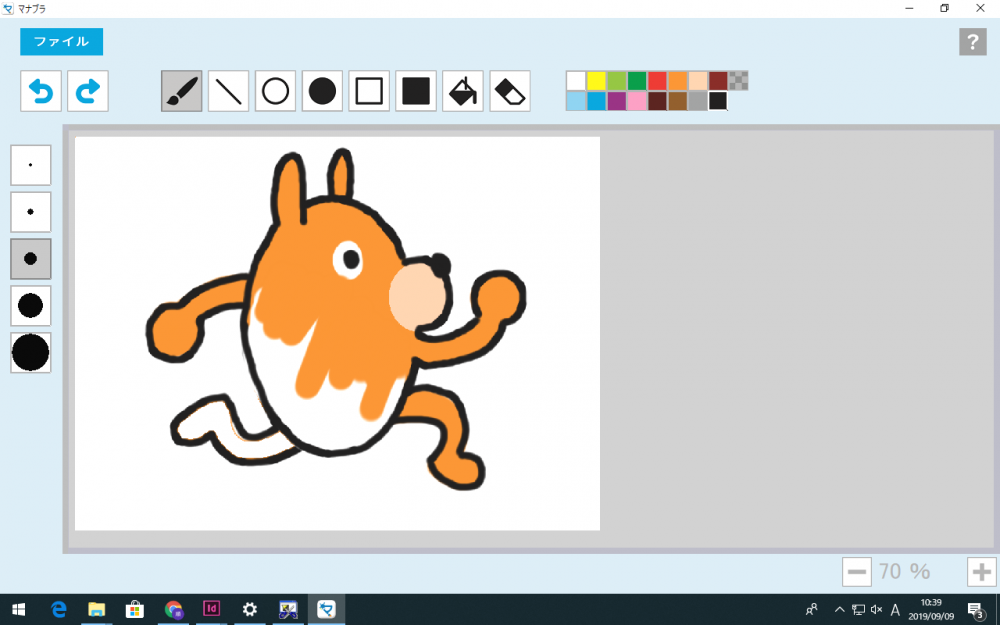Zoom out with the minus button
This screenshot has height=625, width=1000.
coord(857,572)
